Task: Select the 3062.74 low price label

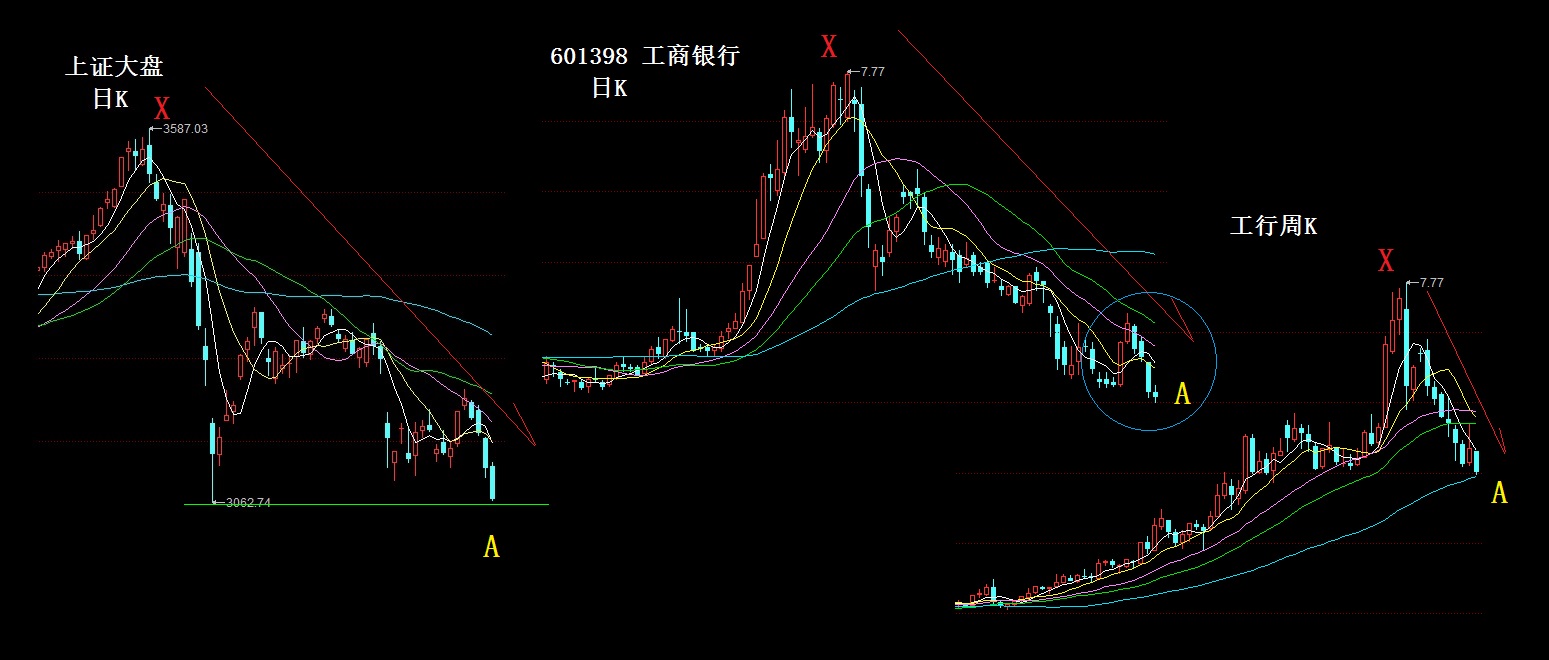Action: 248,502
